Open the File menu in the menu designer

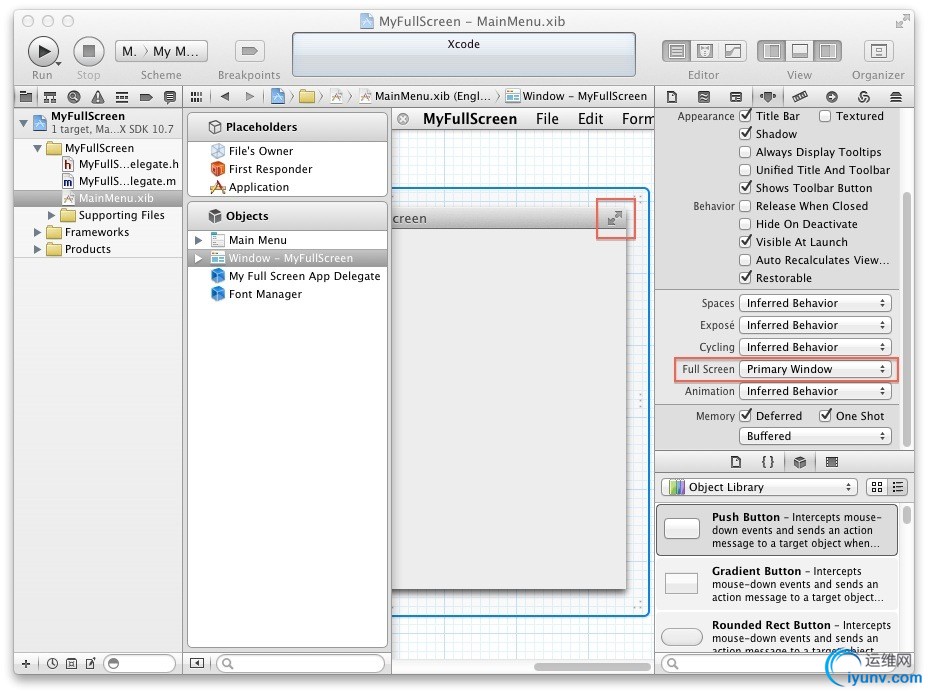click(x=547, y=119)
